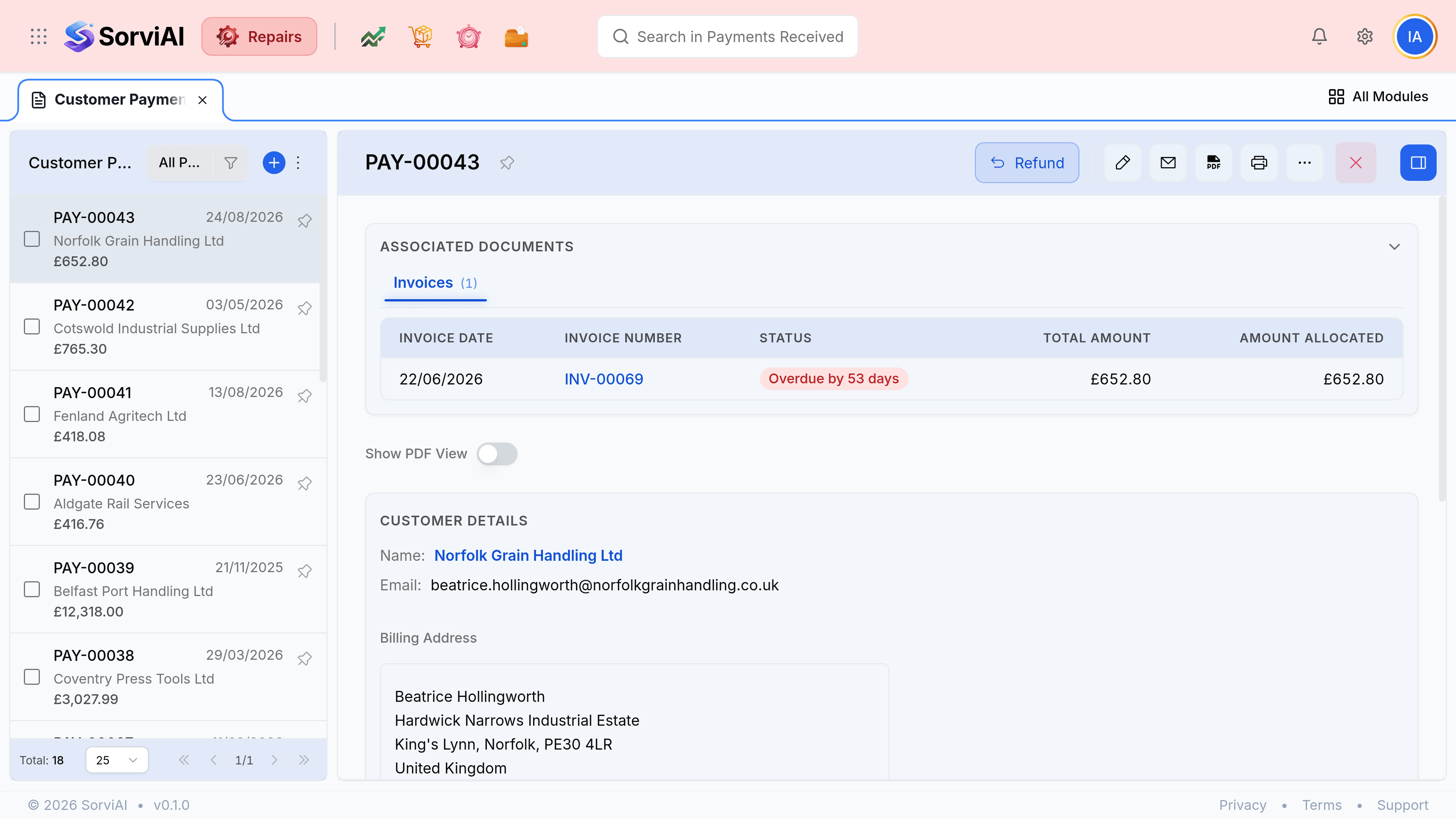Collapse the Associated Documents section

point(1395,247)
